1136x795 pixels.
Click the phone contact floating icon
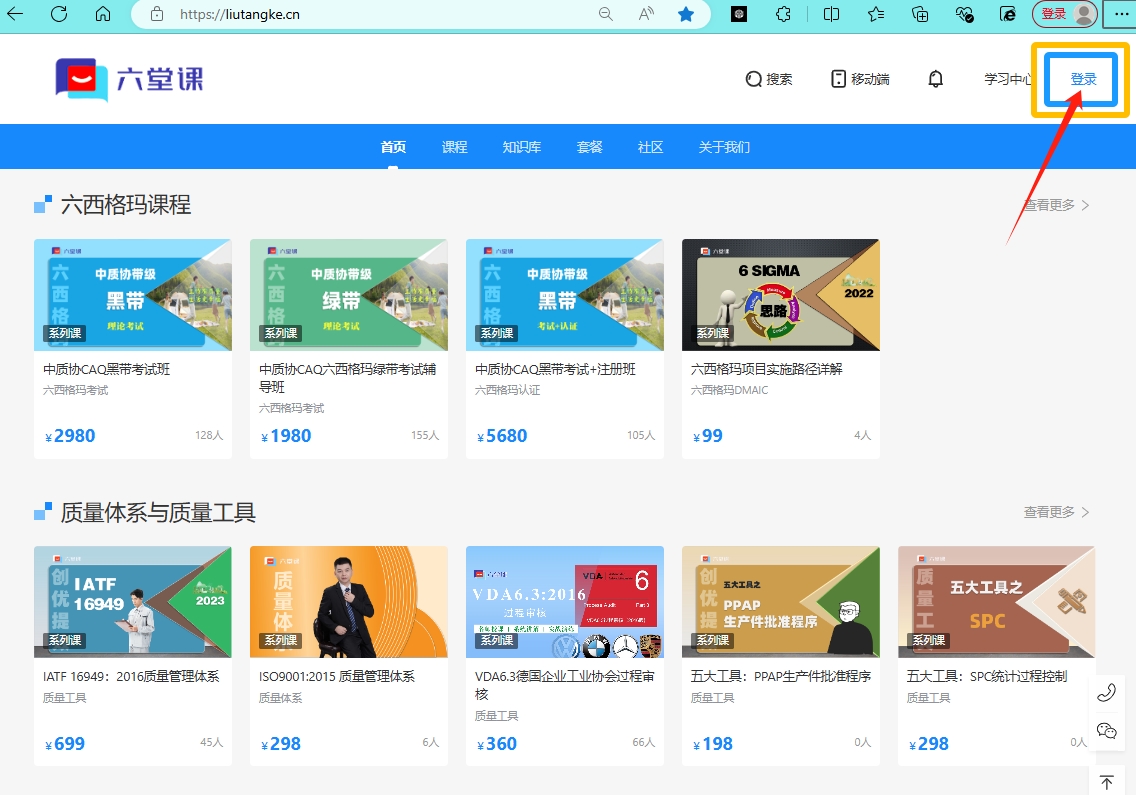pos(1106,692)
